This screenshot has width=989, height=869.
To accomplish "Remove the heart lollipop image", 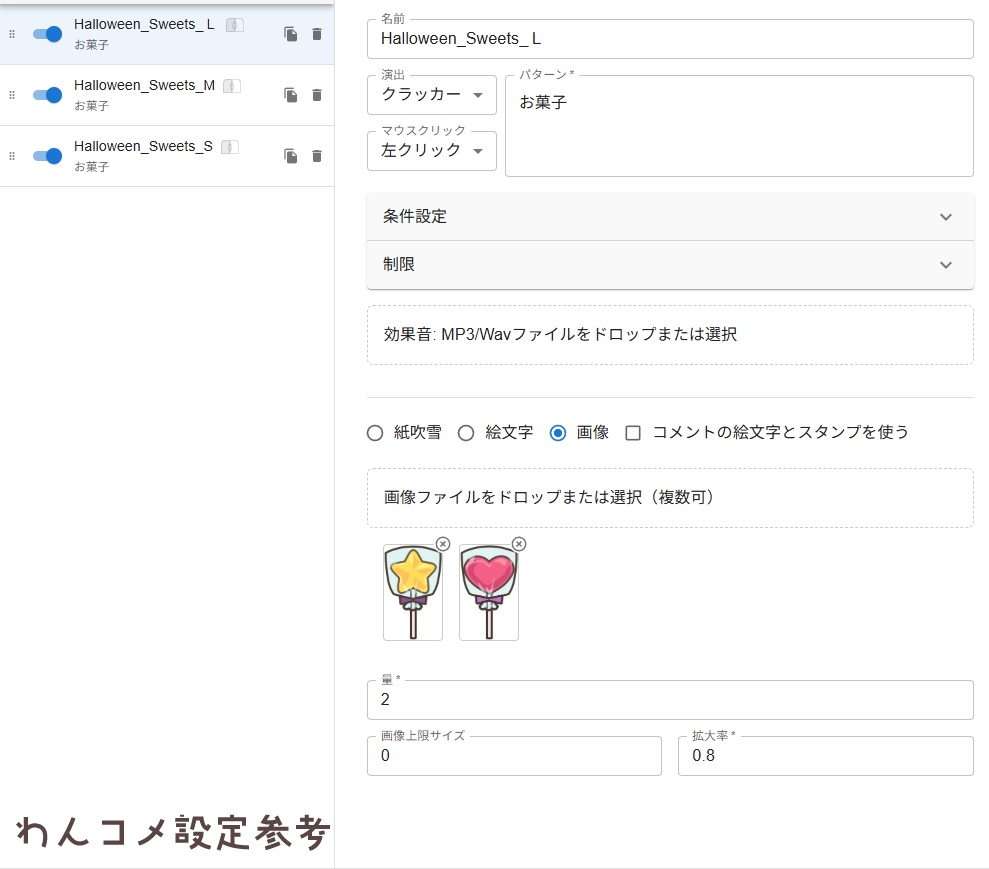I will [518, 544].
